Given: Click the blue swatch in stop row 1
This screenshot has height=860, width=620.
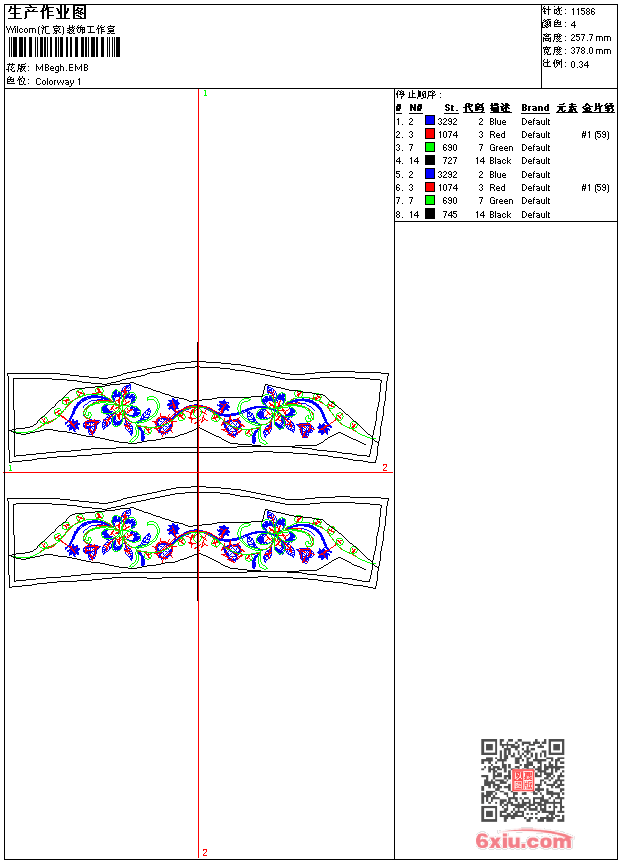Looking at the screenshot, I should click(430, 121).
